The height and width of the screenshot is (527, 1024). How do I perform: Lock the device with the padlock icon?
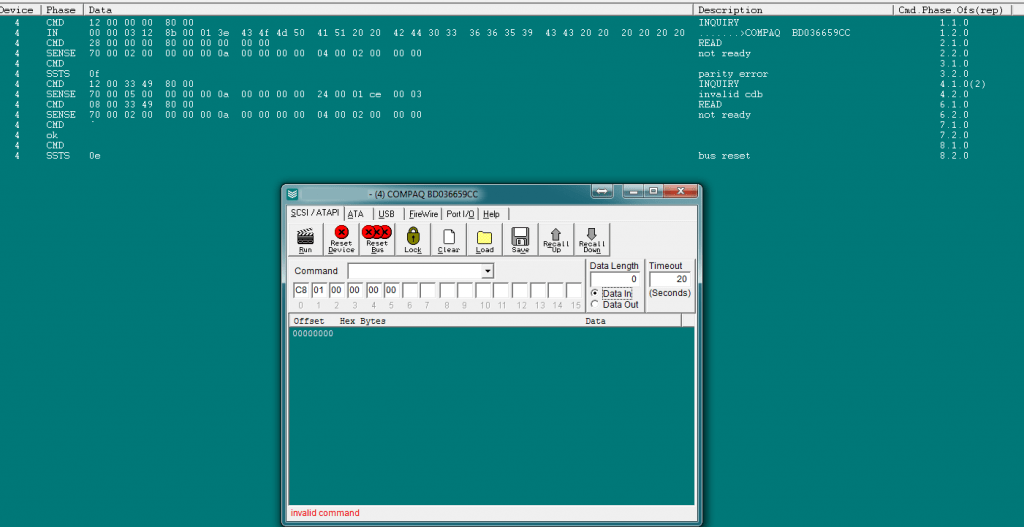coord(413,240)
